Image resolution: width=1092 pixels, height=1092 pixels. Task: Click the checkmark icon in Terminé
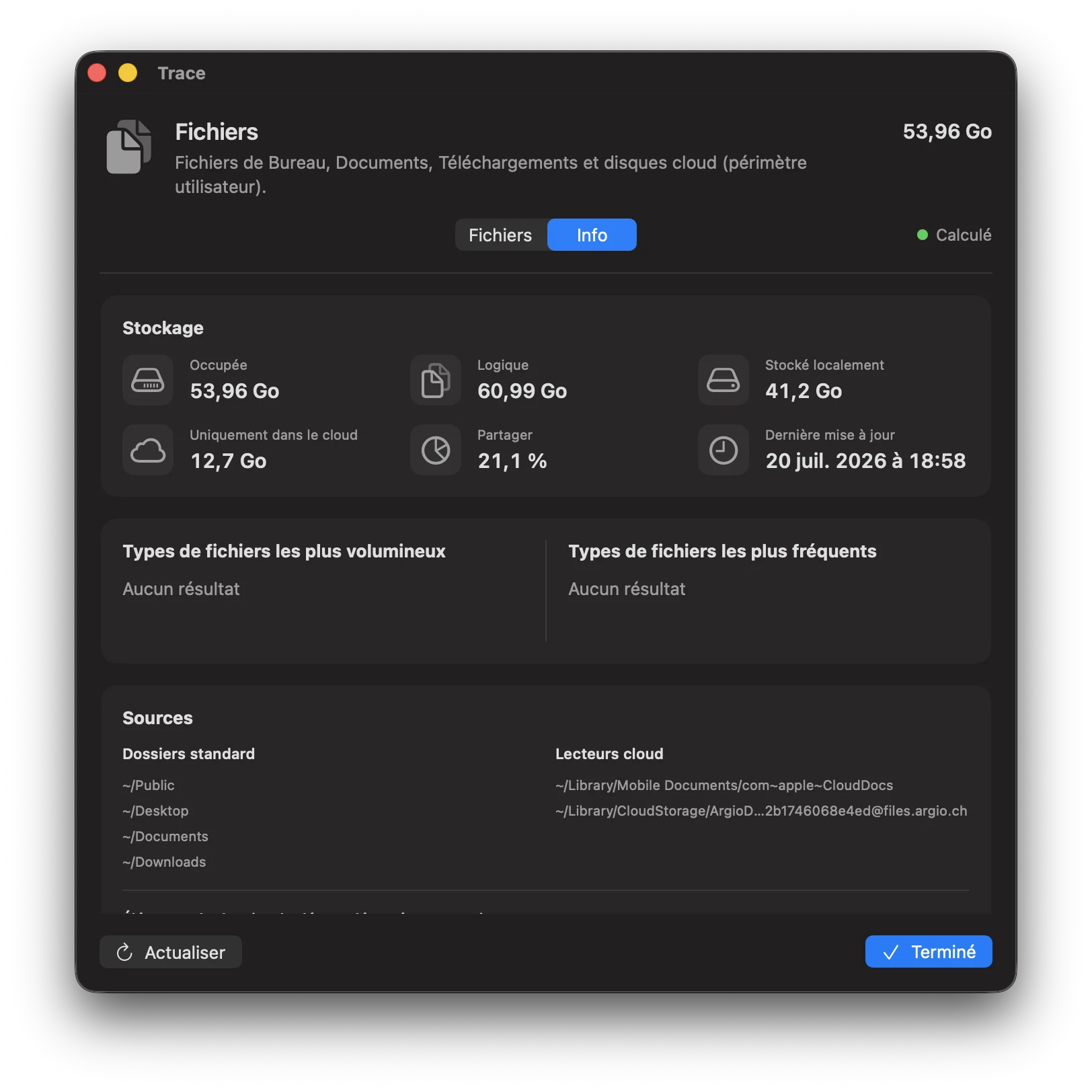coord(891,952)
